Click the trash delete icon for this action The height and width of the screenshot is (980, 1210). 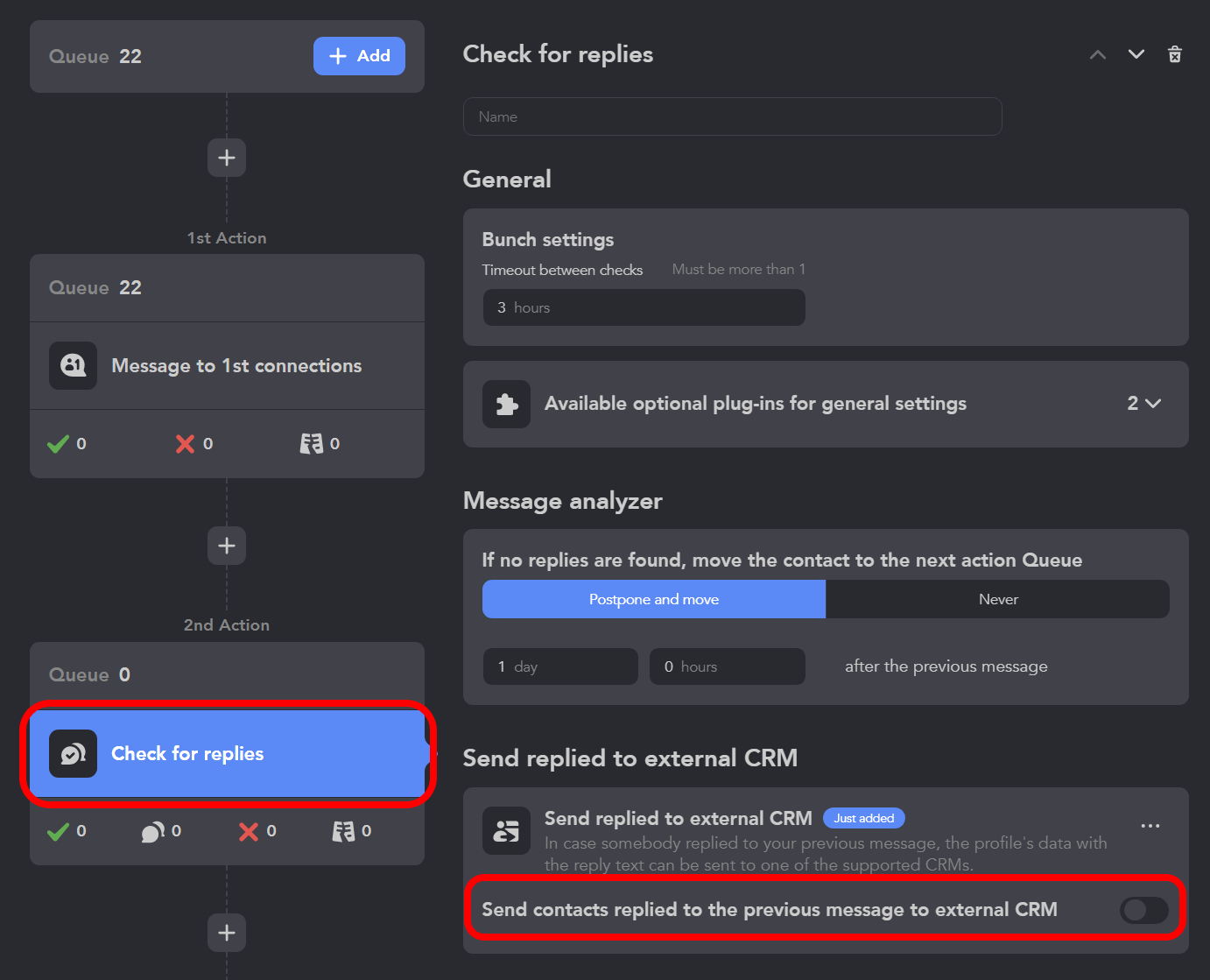(x=1175, y=54)
